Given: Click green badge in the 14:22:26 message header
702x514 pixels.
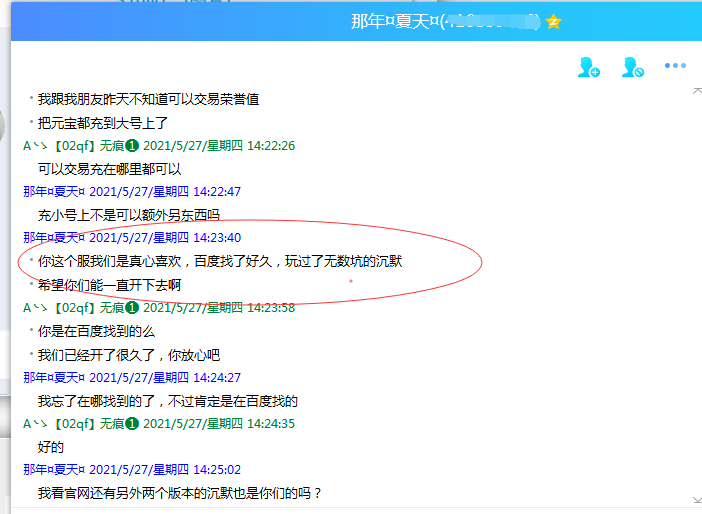Looking at the screenshot, I should click(x=131, y=146).
